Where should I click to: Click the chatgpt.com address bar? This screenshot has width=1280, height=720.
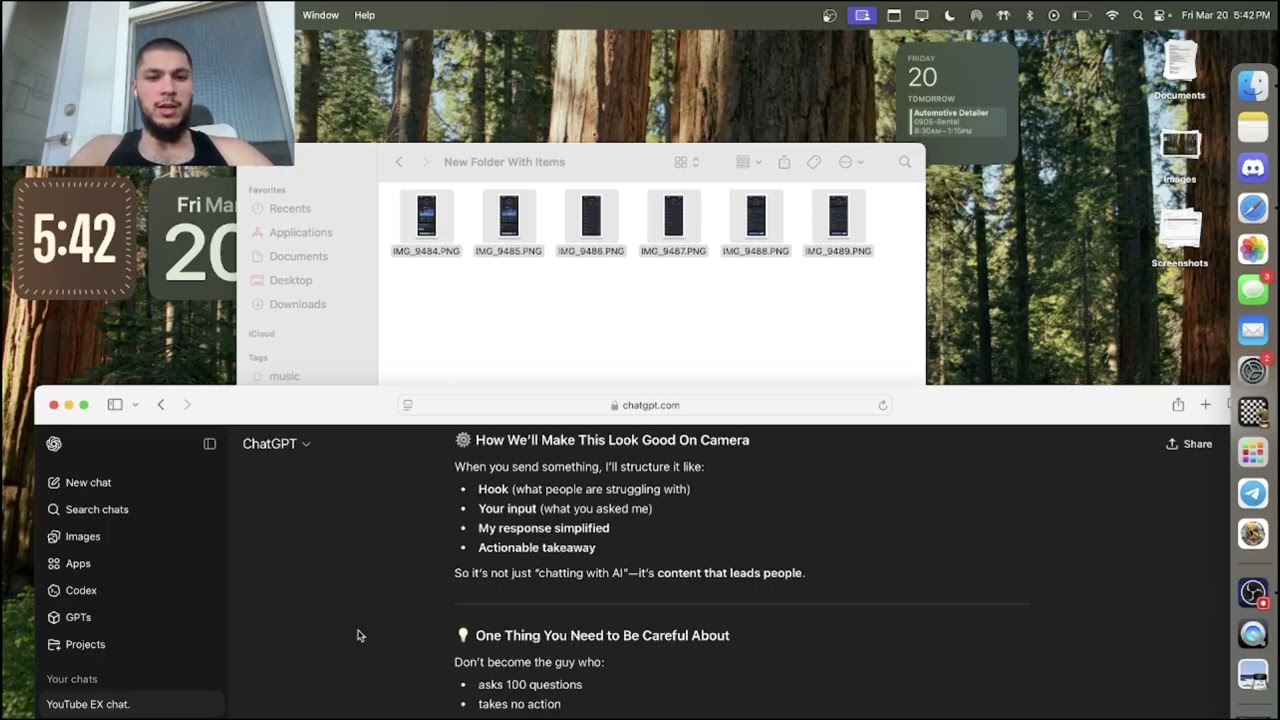pos(645,405)
